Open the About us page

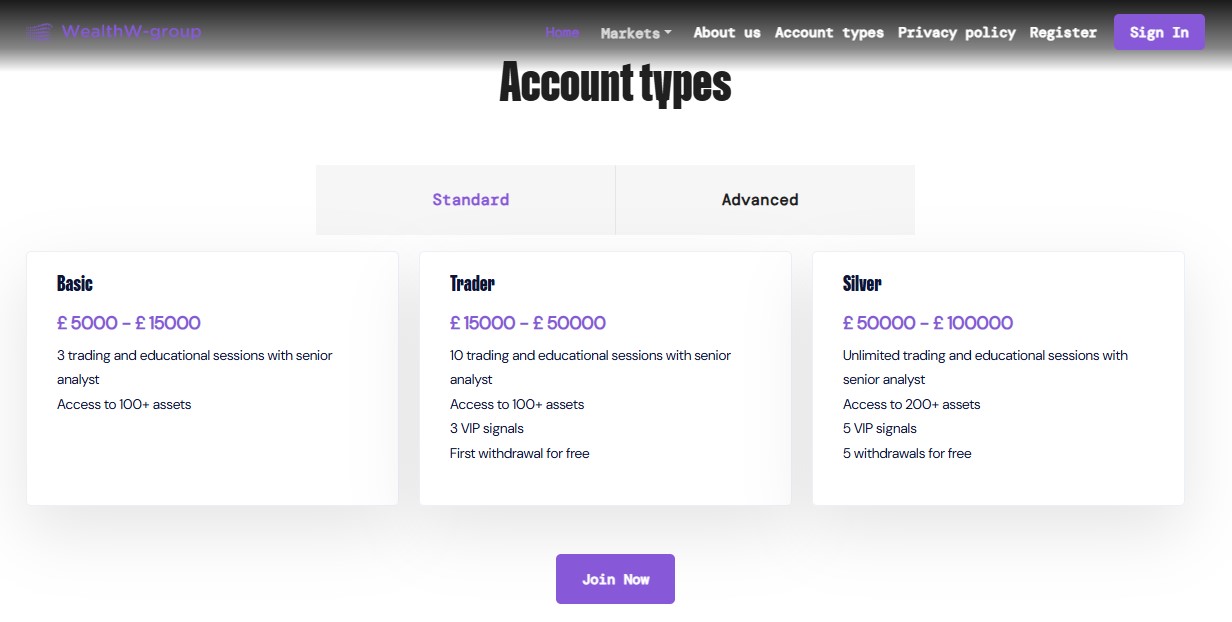(726, 32)
